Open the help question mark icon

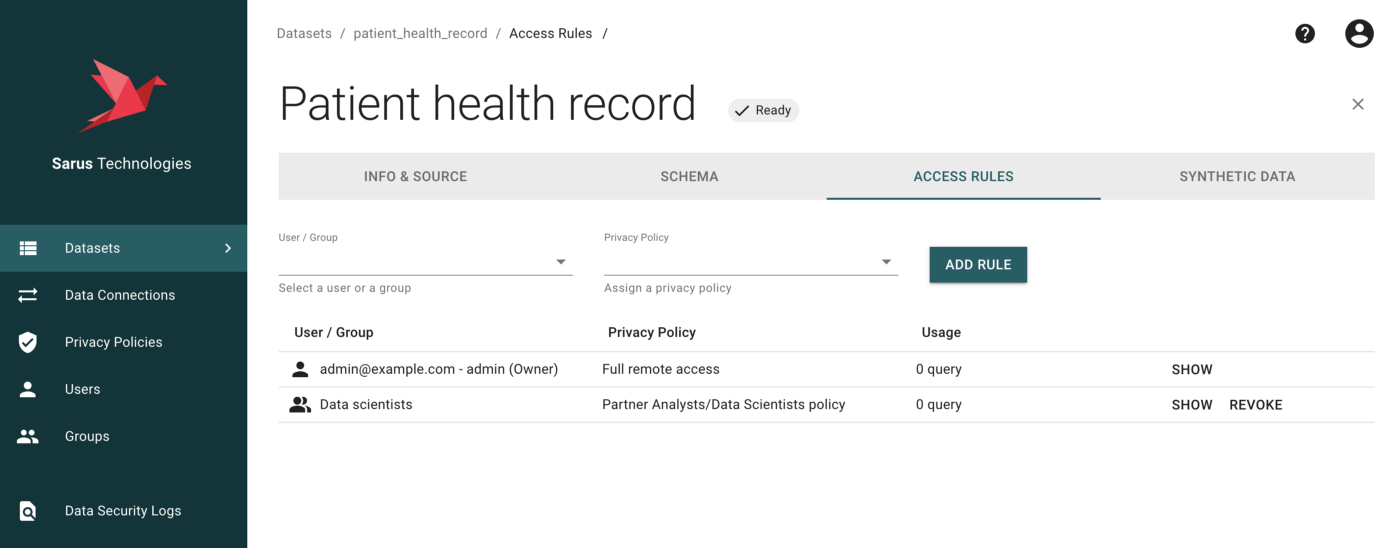[x=1305, y=34]
